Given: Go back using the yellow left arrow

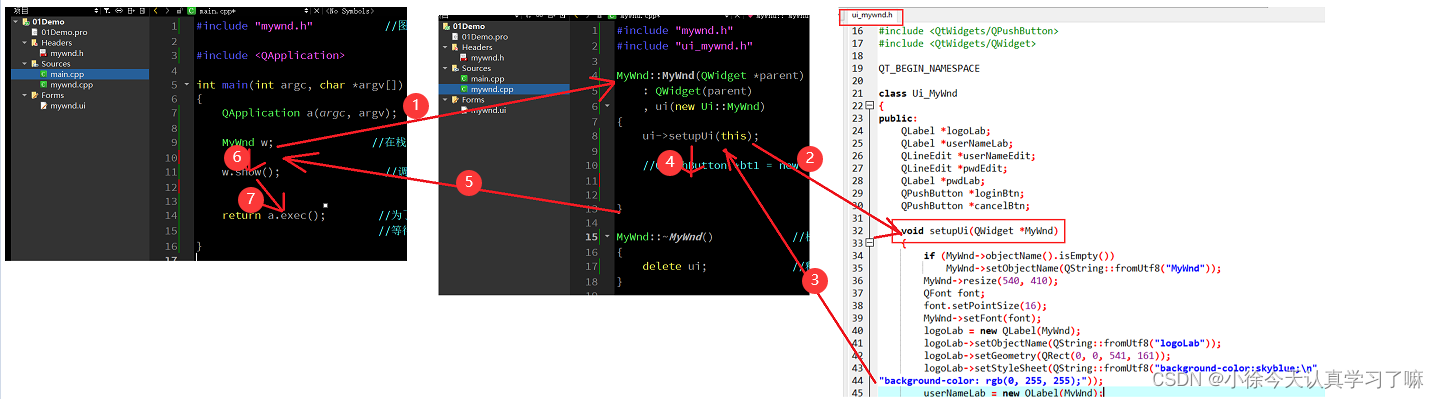Looking at the screenshot, I should pyautogui.click(x=156, y=10).
